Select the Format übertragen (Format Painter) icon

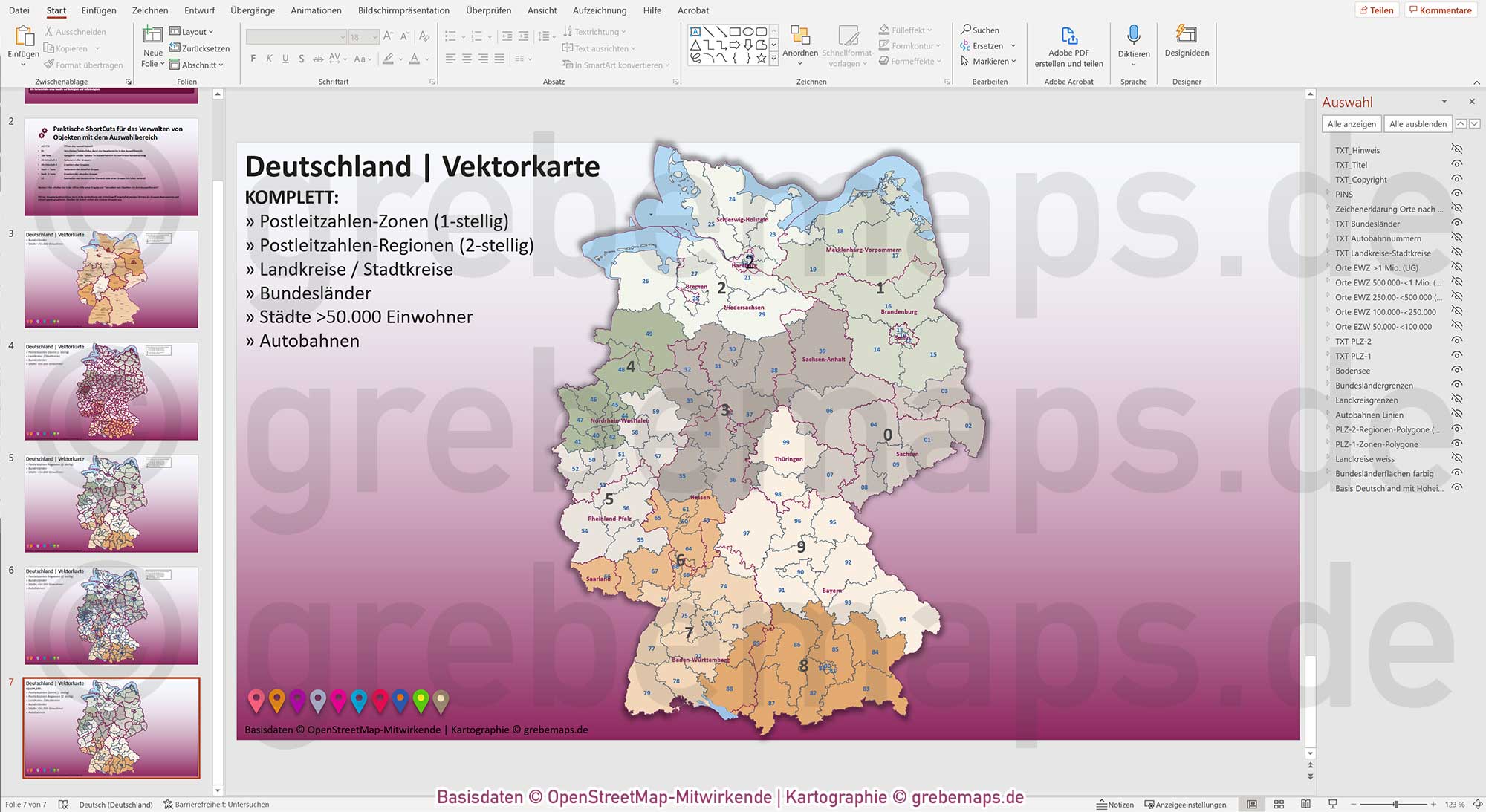coord(50,65)
